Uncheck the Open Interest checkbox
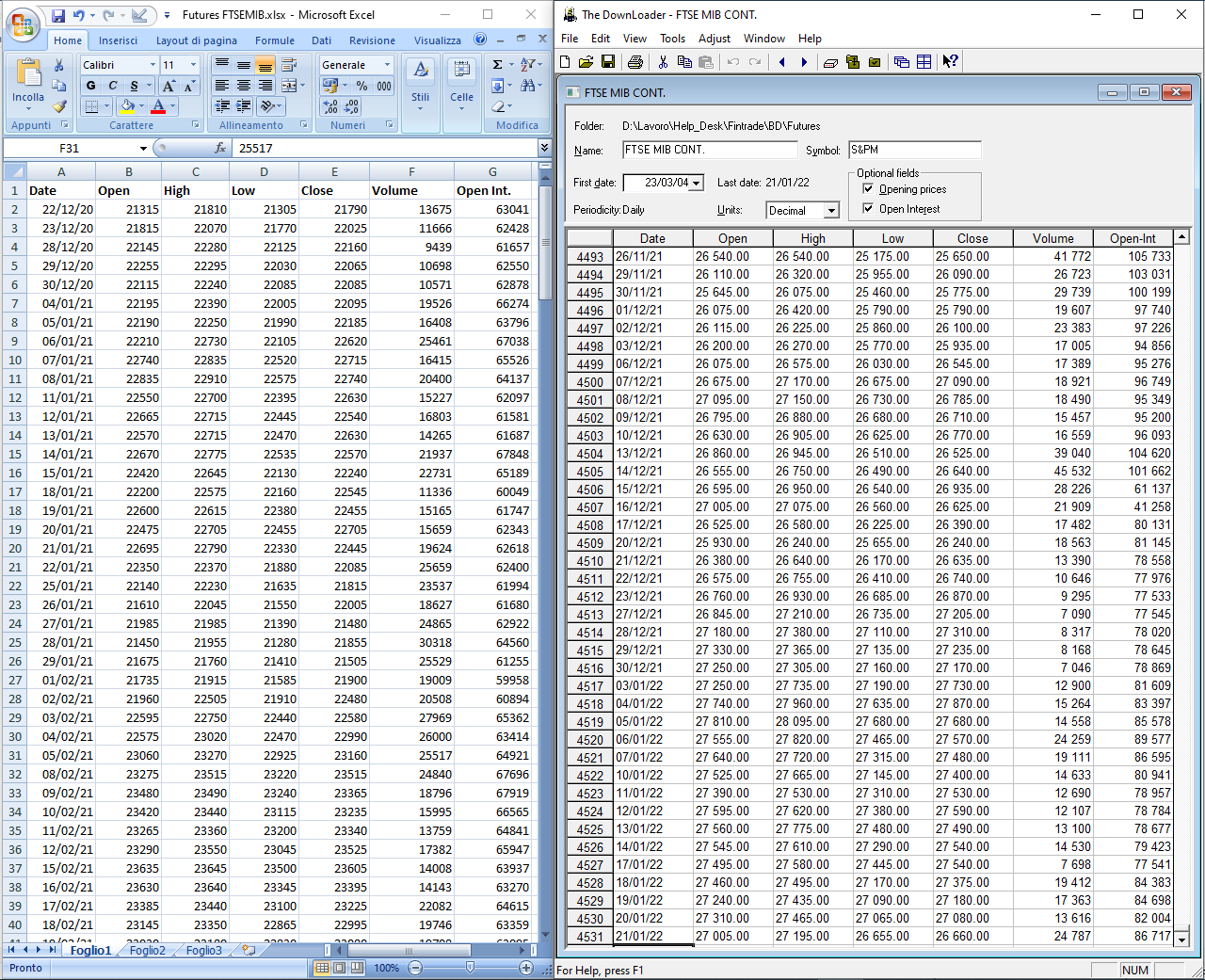This screenshot has width=1205, height=980. pos(868,208)
